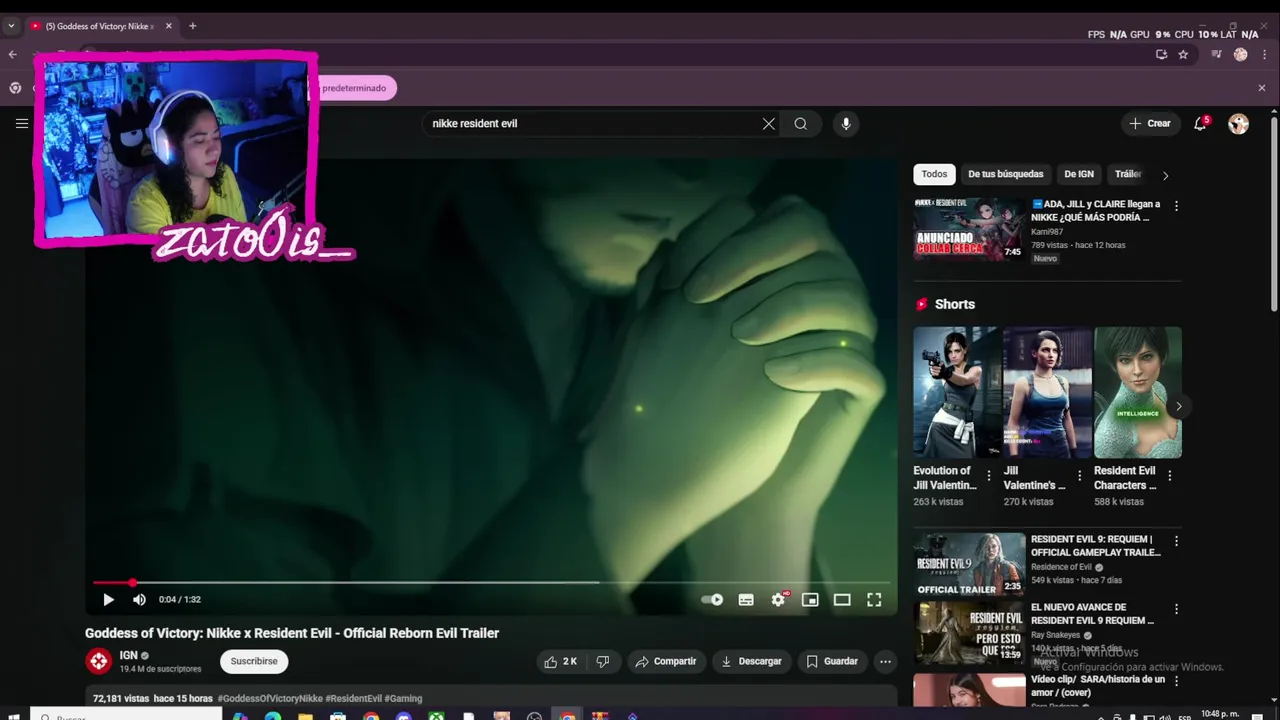1280x720 pixels.
Task: Open Jill Valentine's short thumbnail
Action: 1047,392
